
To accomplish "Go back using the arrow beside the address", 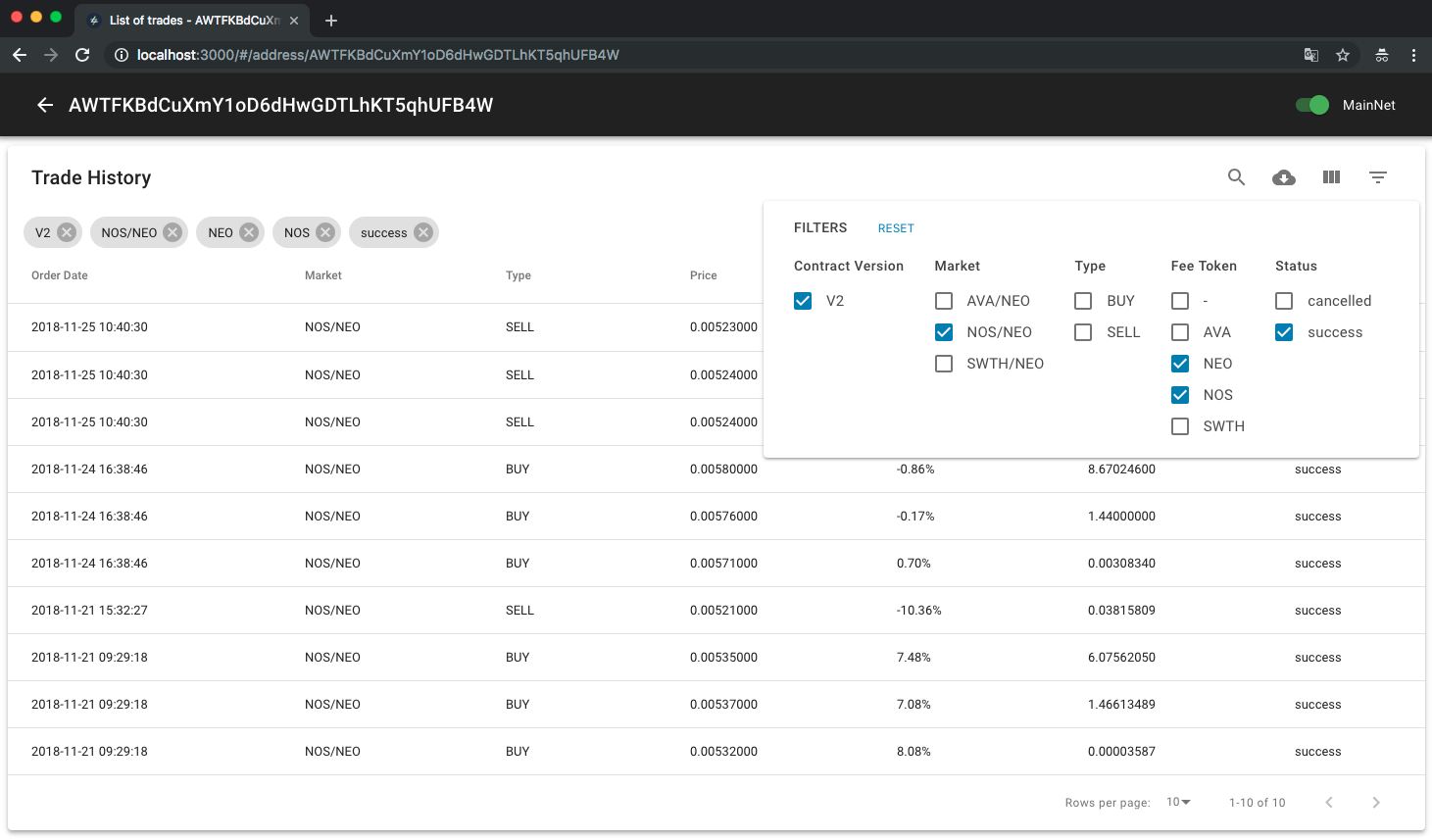I will [x=45, y=105].
